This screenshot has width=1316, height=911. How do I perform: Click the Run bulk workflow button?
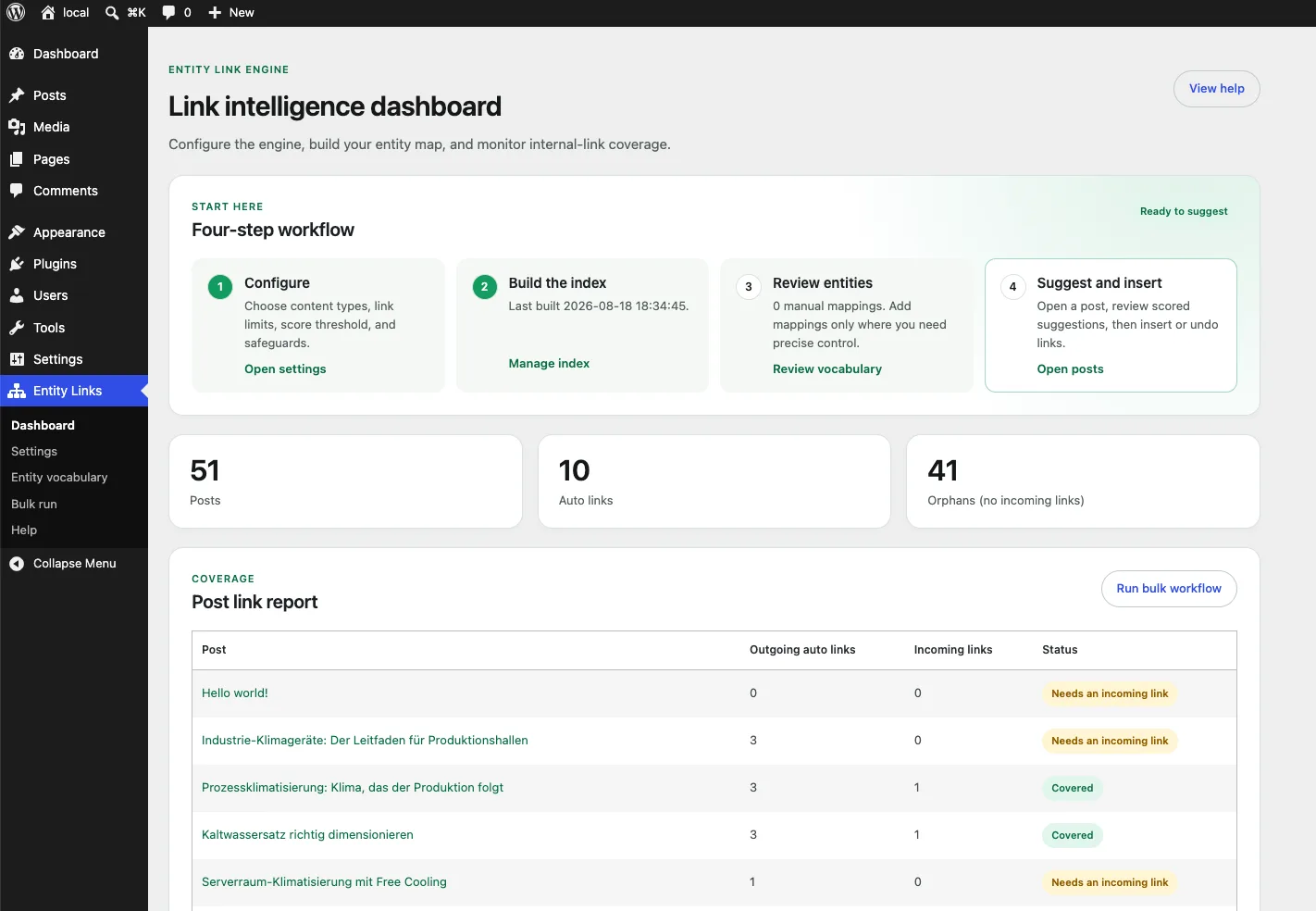point(1169,589)
